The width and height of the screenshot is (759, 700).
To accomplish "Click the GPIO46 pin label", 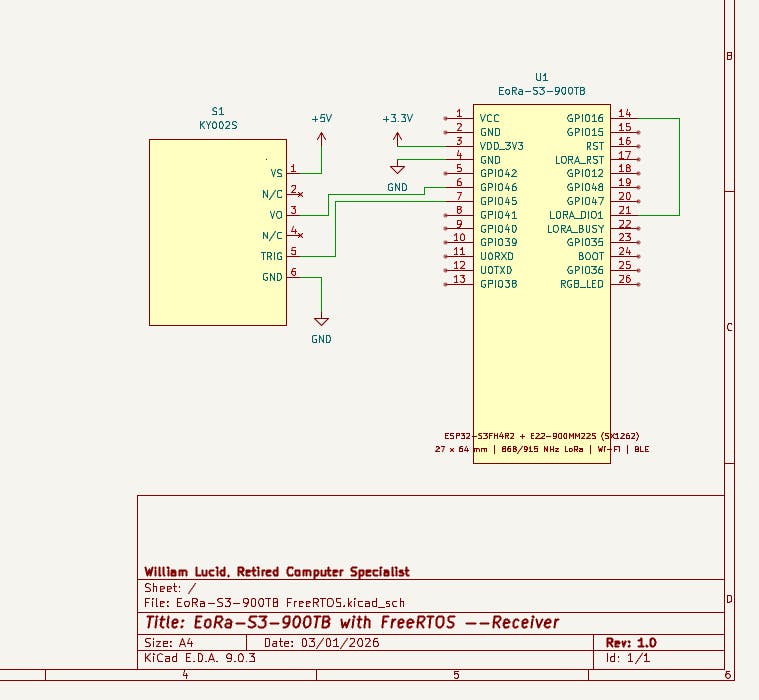I will coord(499,187).
